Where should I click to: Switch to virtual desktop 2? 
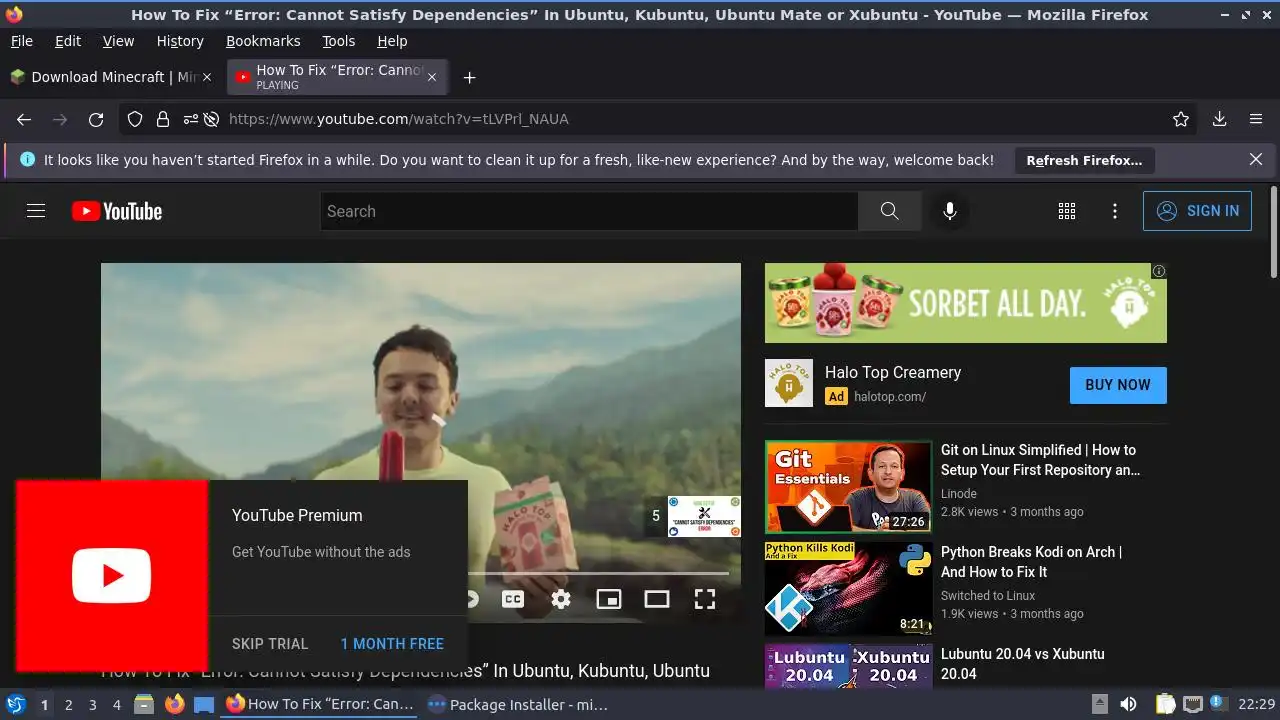click(68, 704)
